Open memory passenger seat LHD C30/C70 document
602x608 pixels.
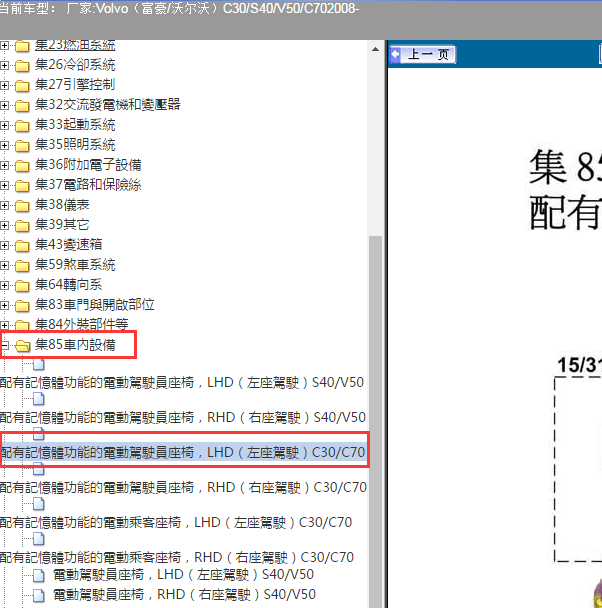click(176, 523)
